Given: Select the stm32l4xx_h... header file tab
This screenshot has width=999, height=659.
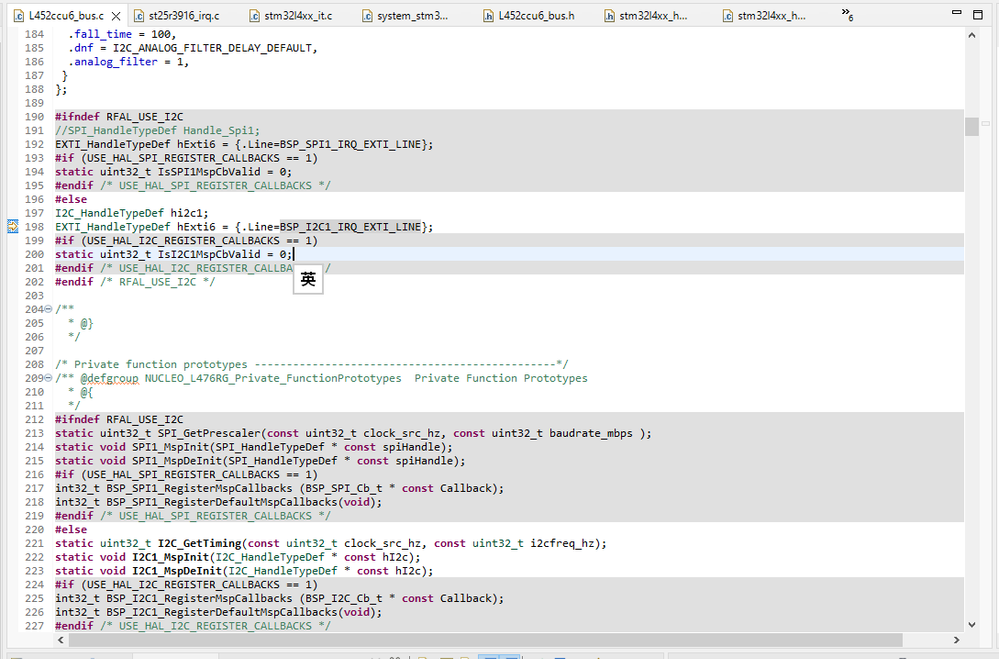Looking at the screenshot, I should point(646,16).
